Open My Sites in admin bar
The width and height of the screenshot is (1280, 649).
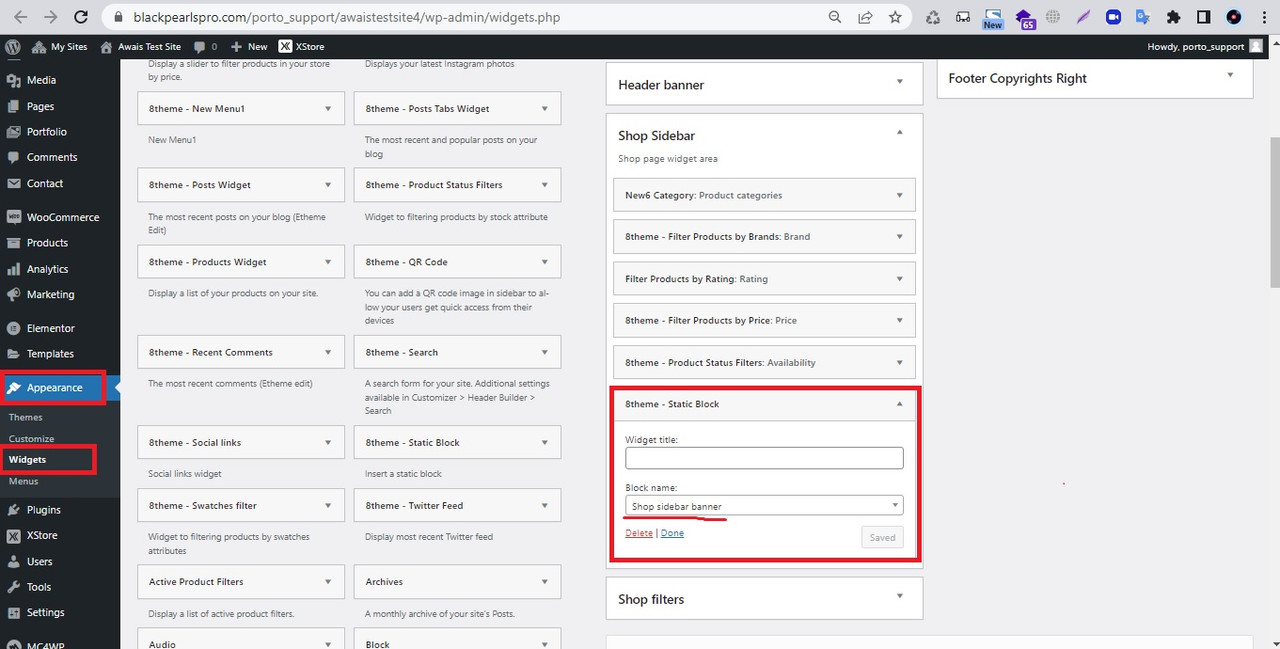tap(60, 46)
